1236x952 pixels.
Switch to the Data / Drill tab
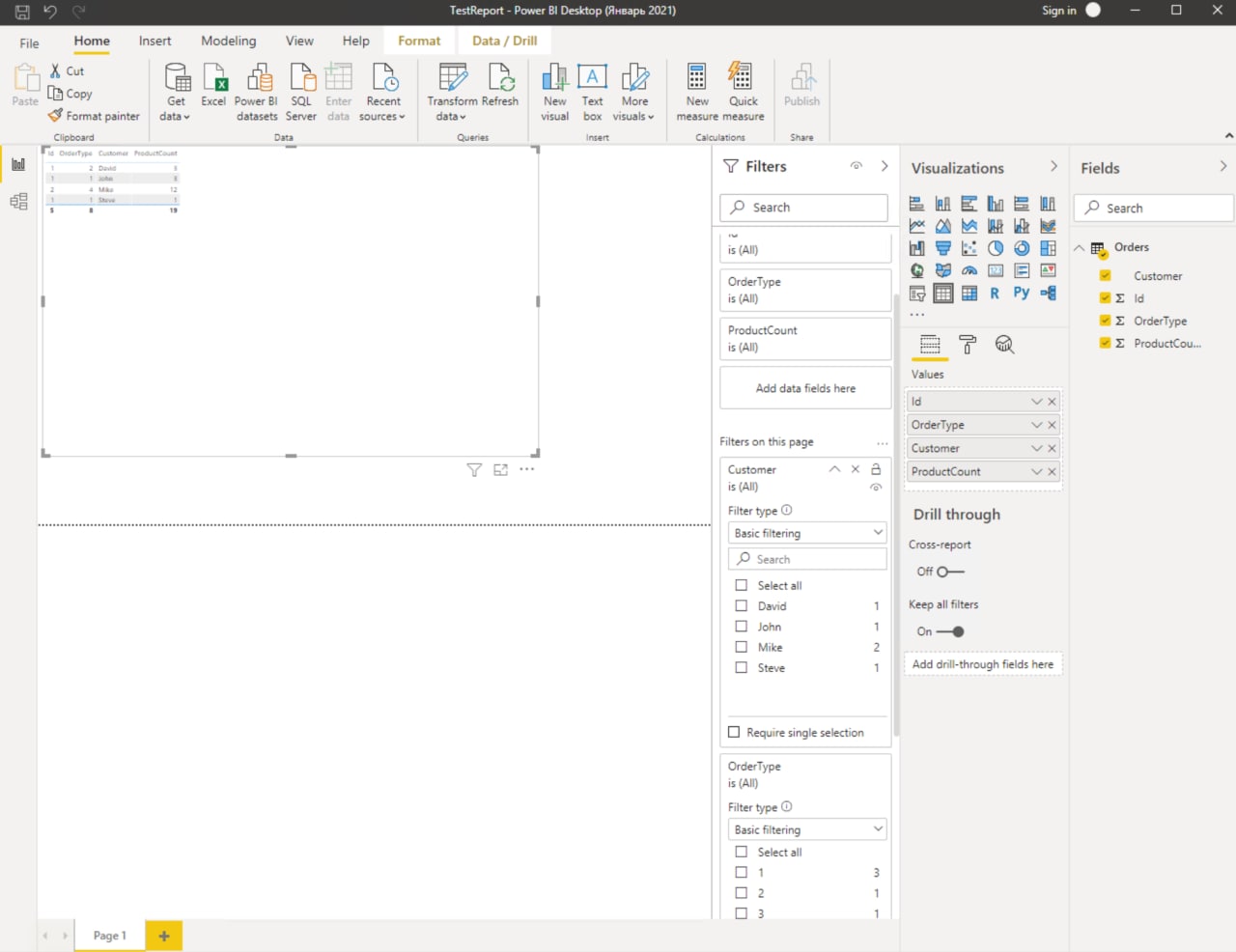[x=504, y=42]
